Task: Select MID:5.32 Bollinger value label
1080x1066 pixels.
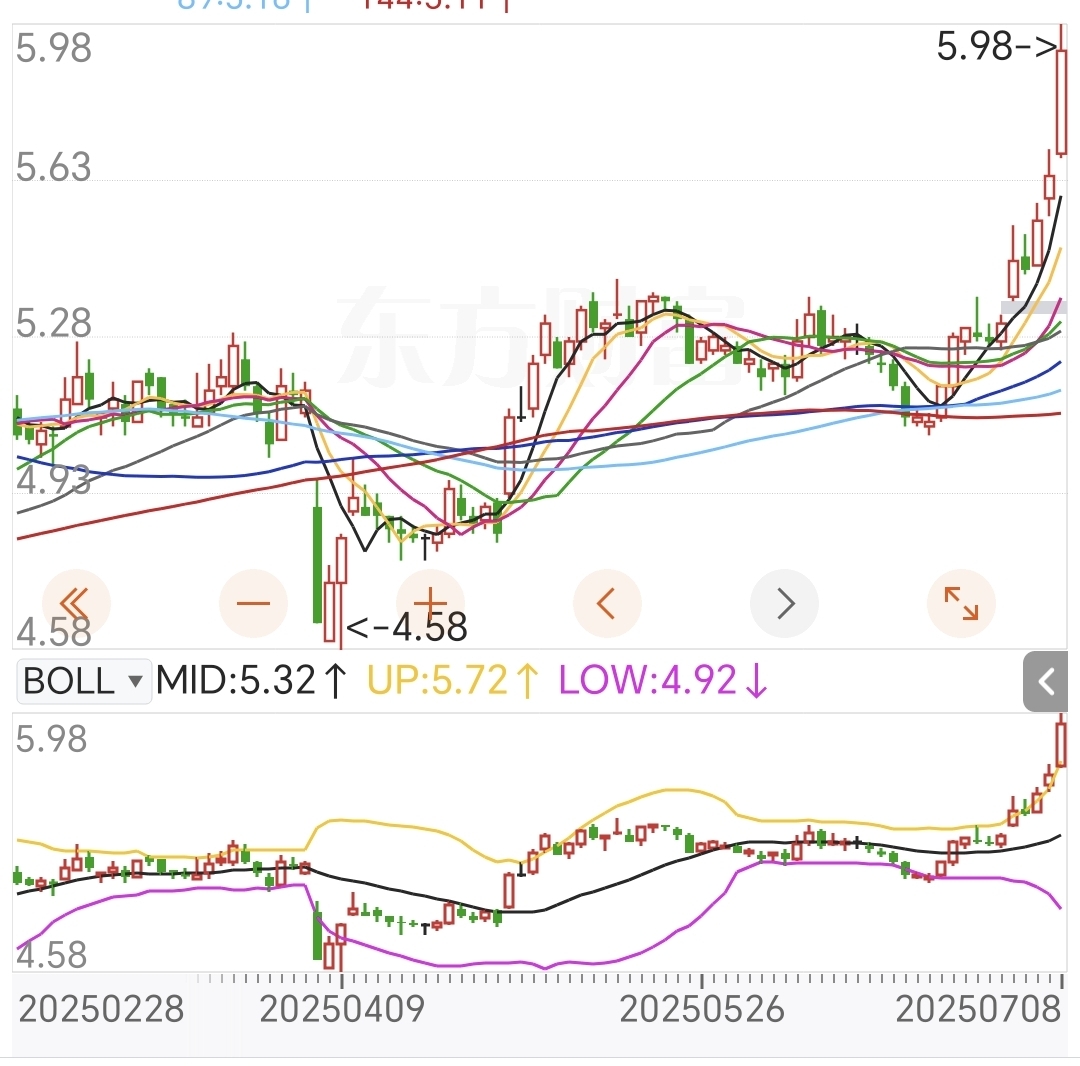Action: [x=251, y=680]
